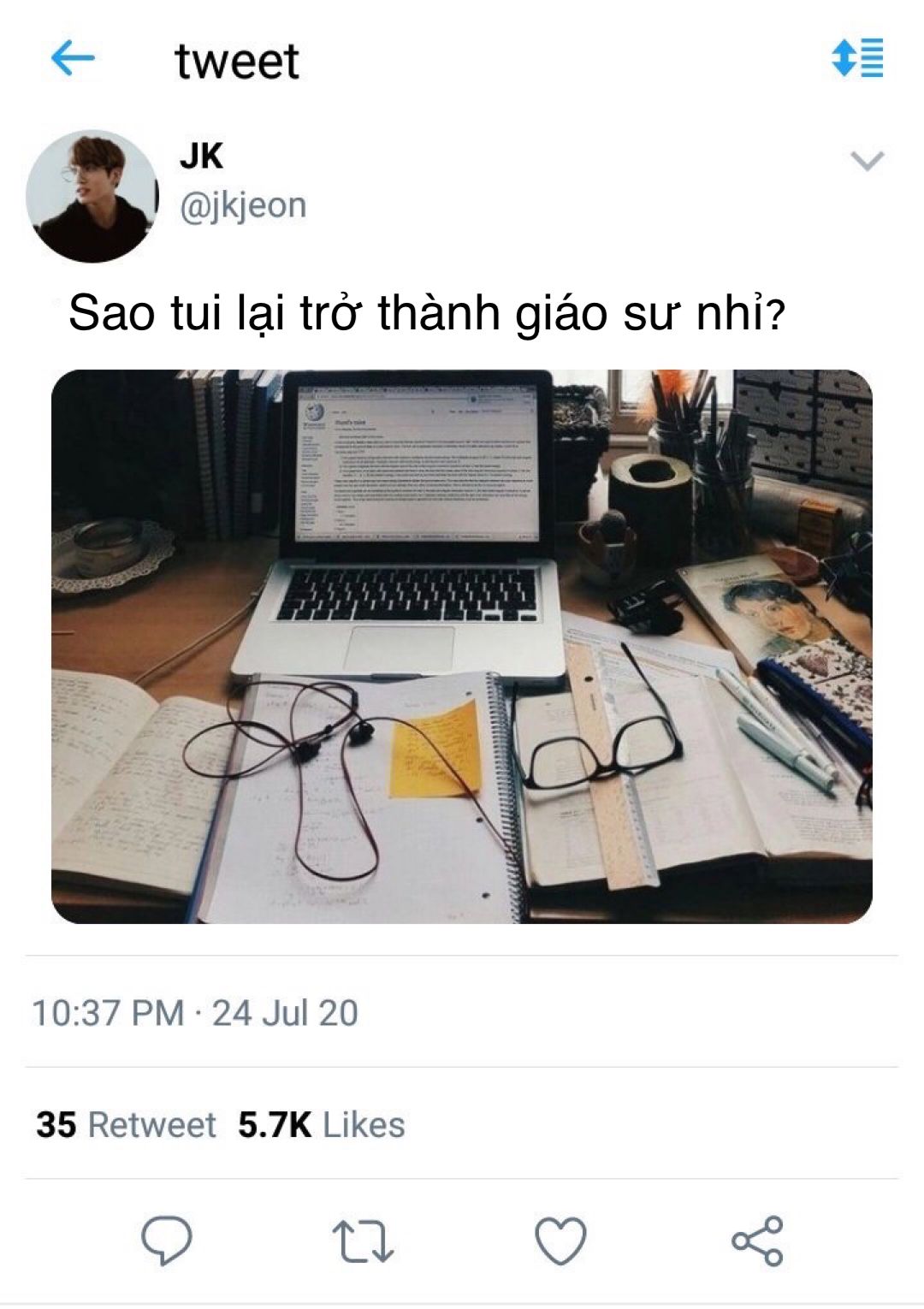924x1309 pixels.
Task: Expand tweet options chevron menu
Action: [868, 161]
